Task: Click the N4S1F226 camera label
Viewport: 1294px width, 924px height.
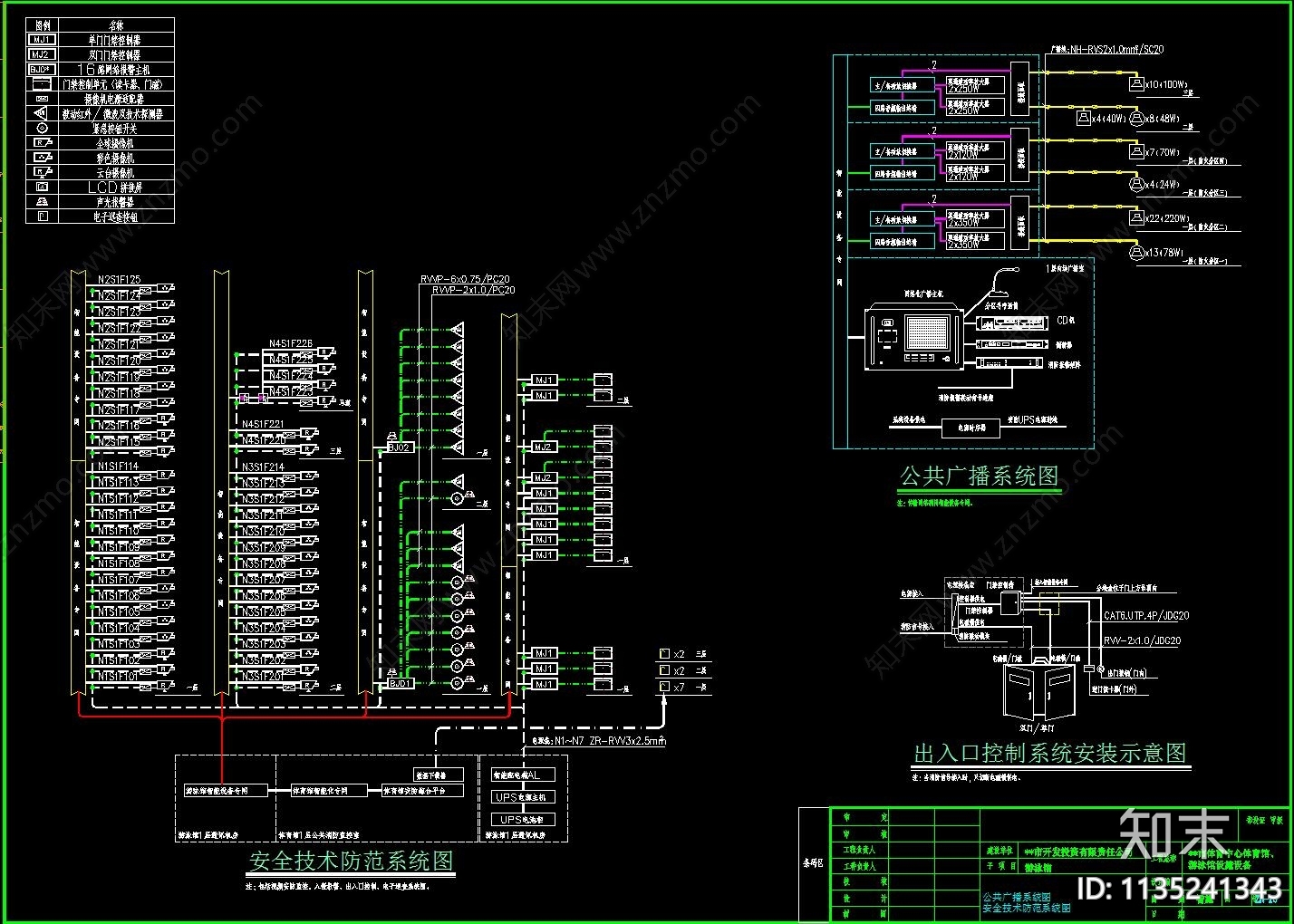Action: [x=290, y=344]
